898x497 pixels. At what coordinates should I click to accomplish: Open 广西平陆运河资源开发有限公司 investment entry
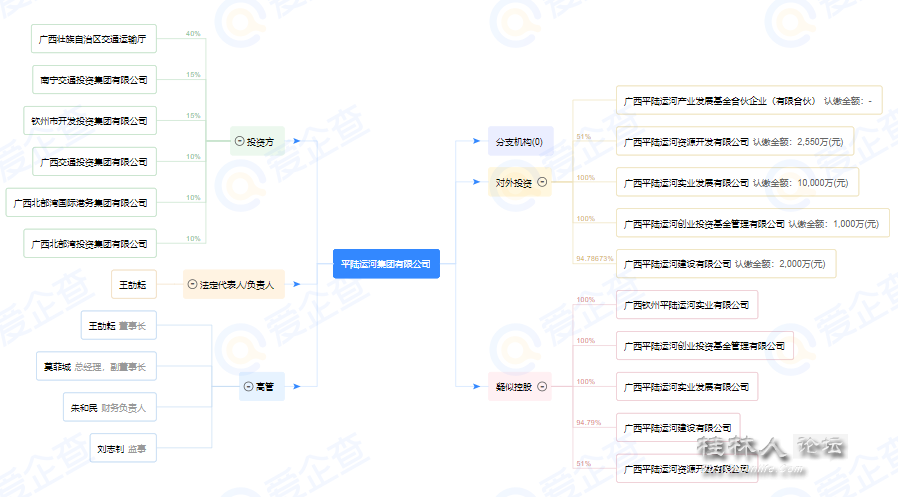735,141
